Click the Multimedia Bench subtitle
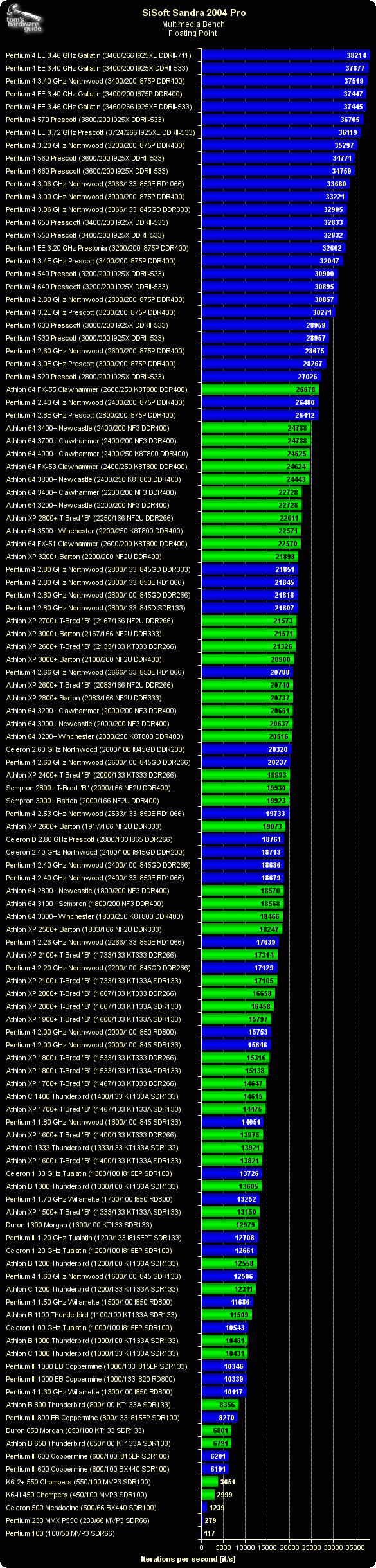 [193, 24]
